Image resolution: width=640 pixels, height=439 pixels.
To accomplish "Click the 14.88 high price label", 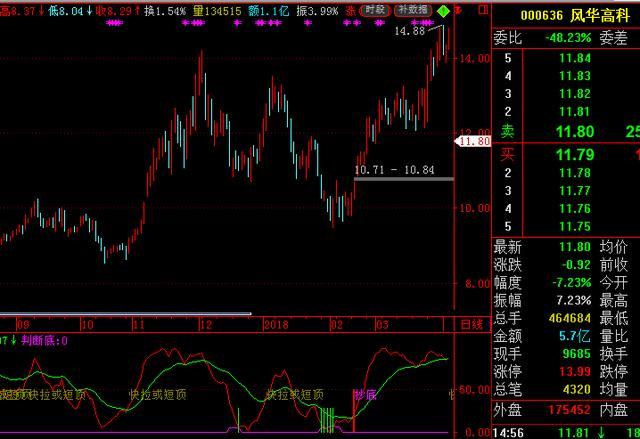I will (409, 31).
